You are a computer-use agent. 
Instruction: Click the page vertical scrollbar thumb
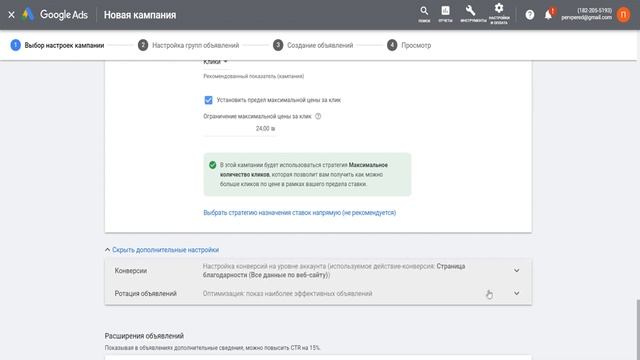click(638, 329)
